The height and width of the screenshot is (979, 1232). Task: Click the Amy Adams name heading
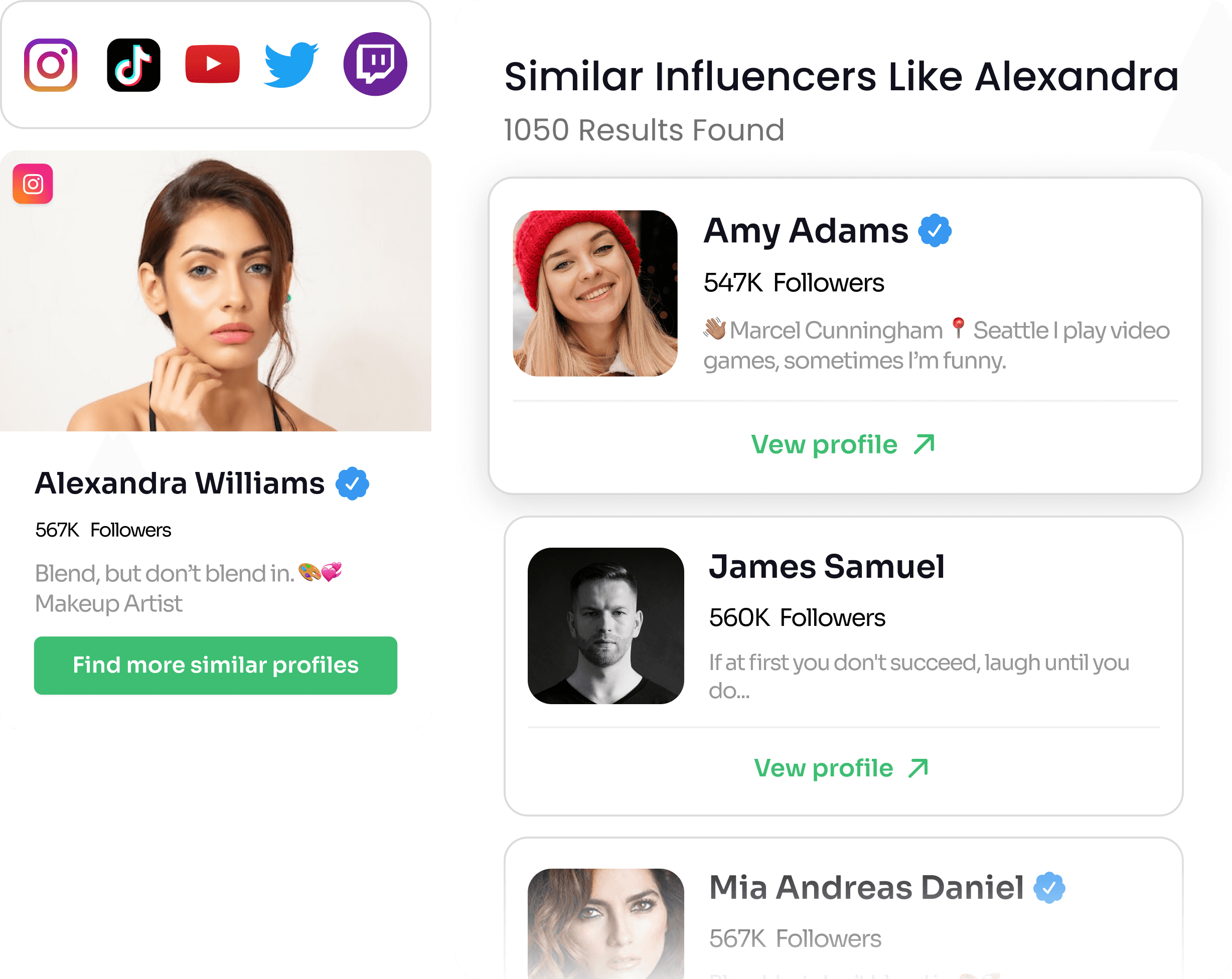(x=806, y=231)
